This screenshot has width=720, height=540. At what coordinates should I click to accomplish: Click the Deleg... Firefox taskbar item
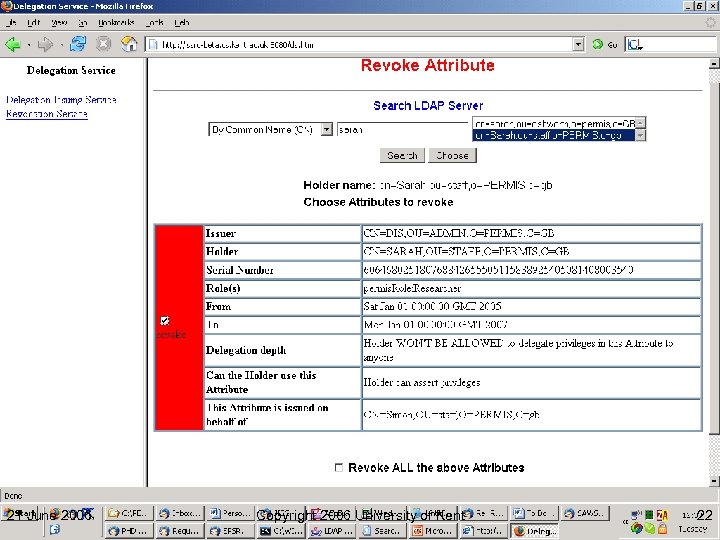point(534,531)
